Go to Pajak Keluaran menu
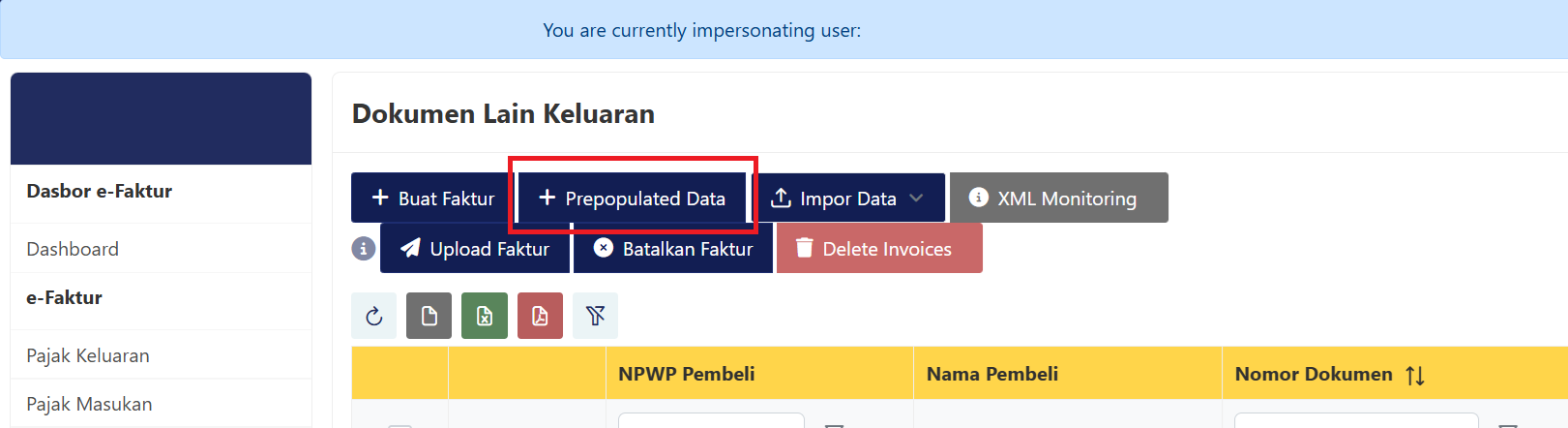 coord(88,355)
